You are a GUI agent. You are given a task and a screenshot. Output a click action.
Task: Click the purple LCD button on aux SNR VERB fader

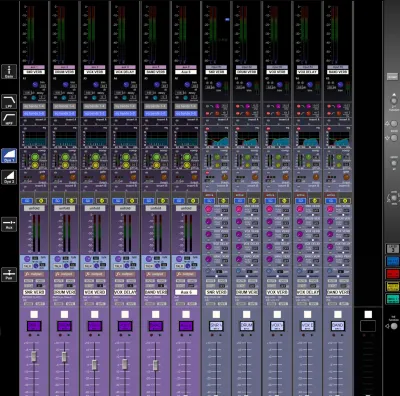(x=34, y=326)
